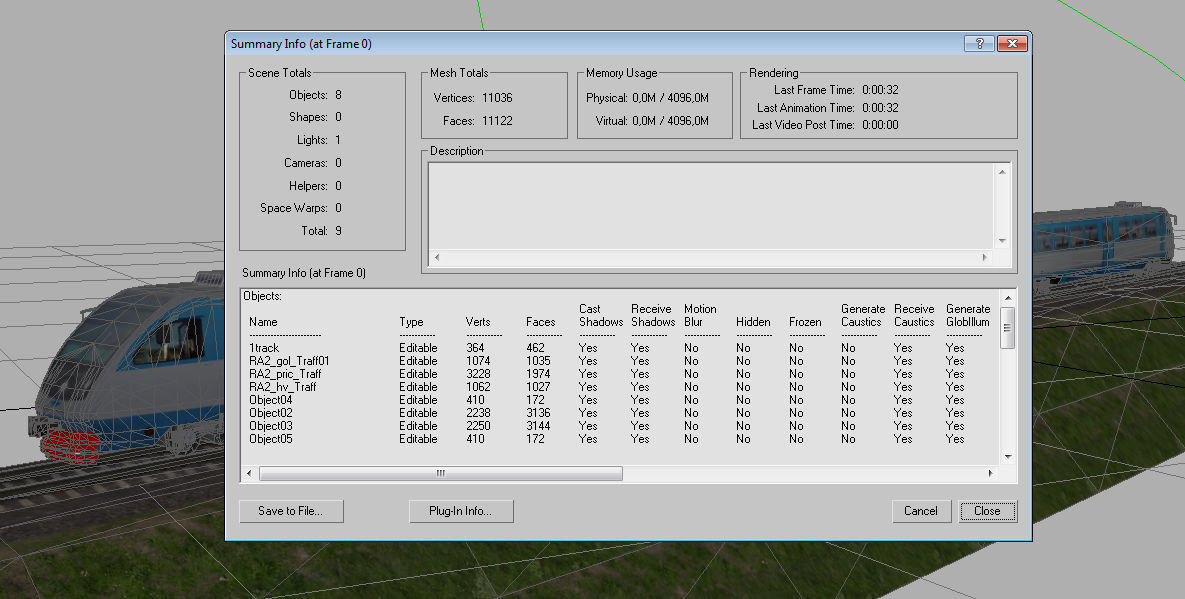1185x599 pixels.
Task: Select the RA2_gol_Traff01 object name
Action: [x=289, y=361]
